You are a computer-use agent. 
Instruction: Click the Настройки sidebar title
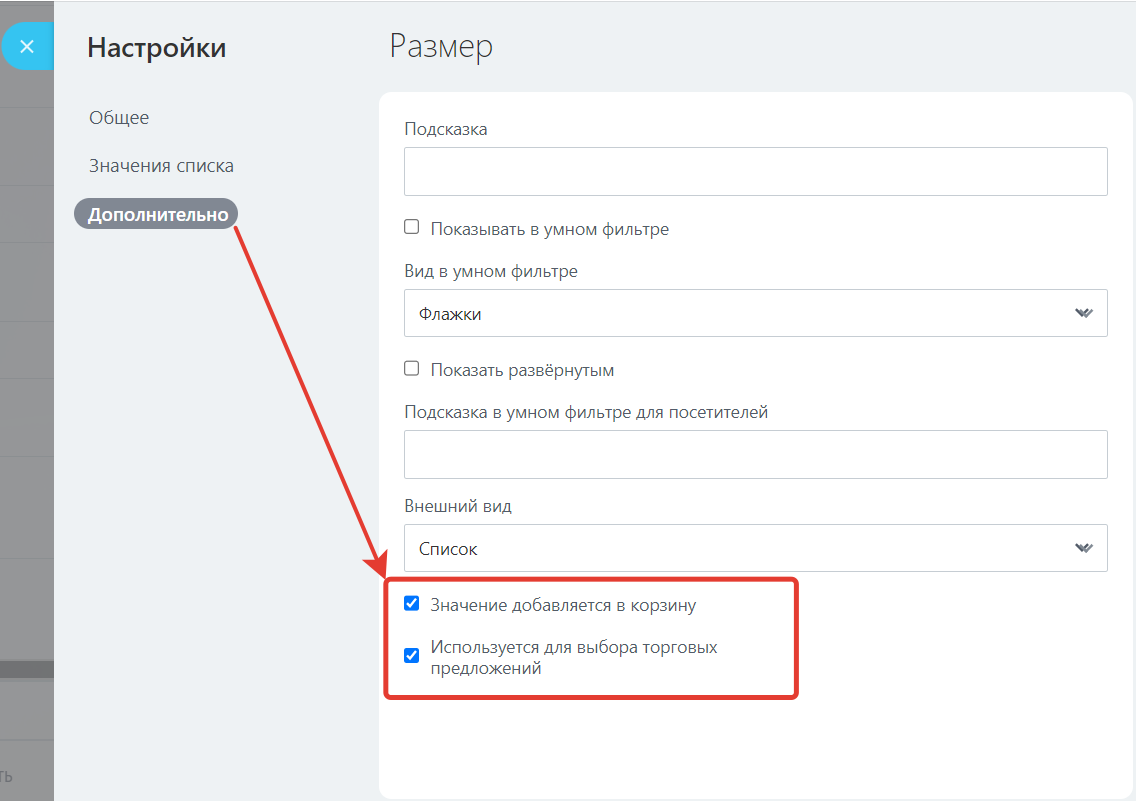coord(157,47)
